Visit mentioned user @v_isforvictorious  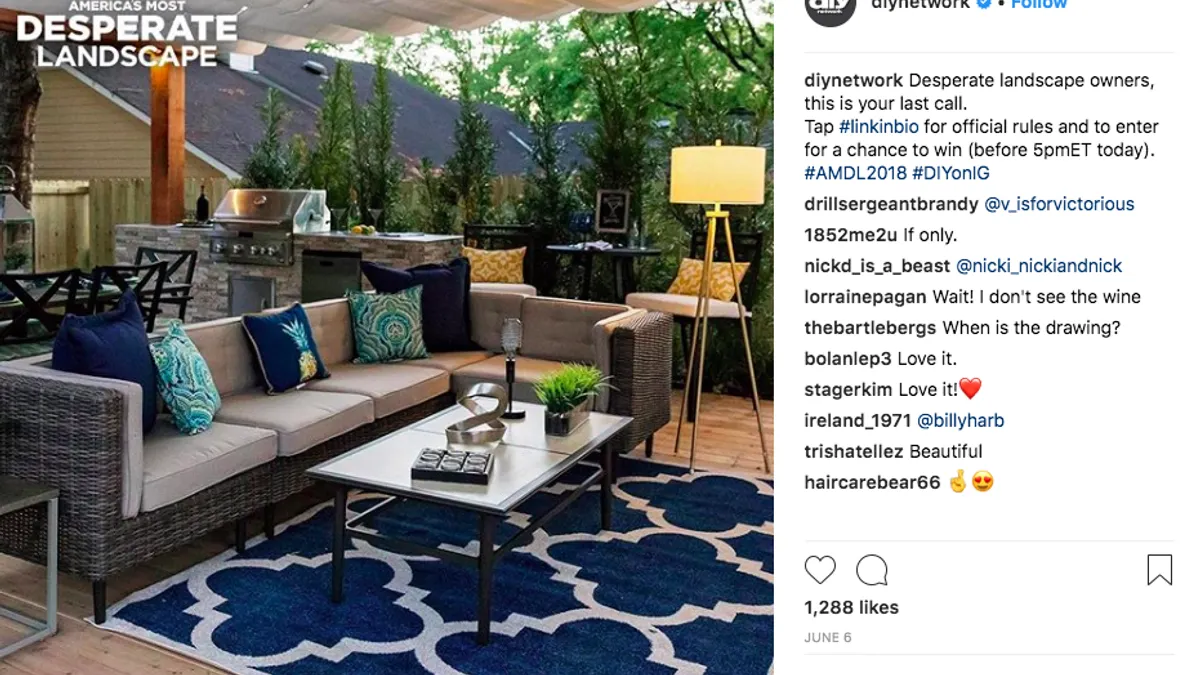1059,204
